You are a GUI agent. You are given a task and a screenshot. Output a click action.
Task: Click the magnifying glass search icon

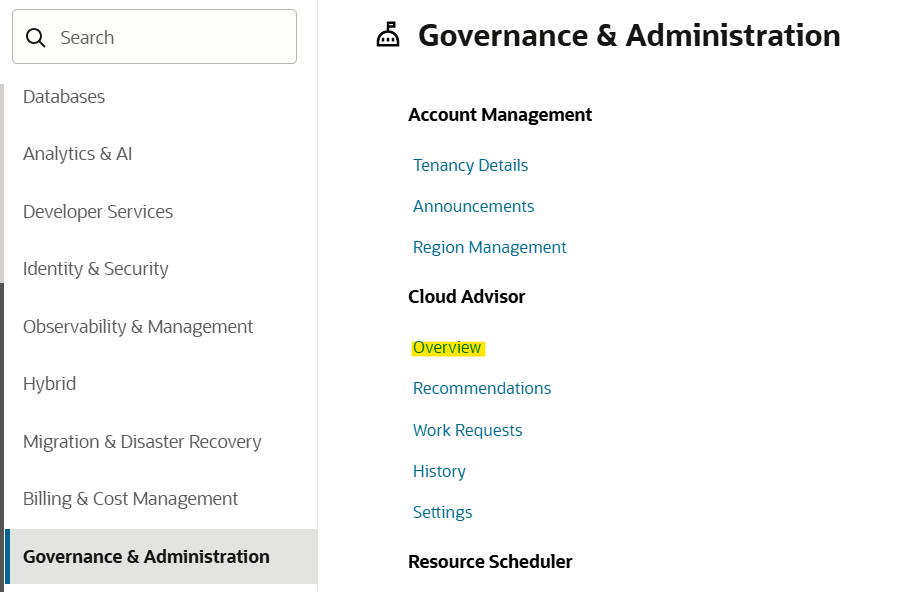point(36,38)
